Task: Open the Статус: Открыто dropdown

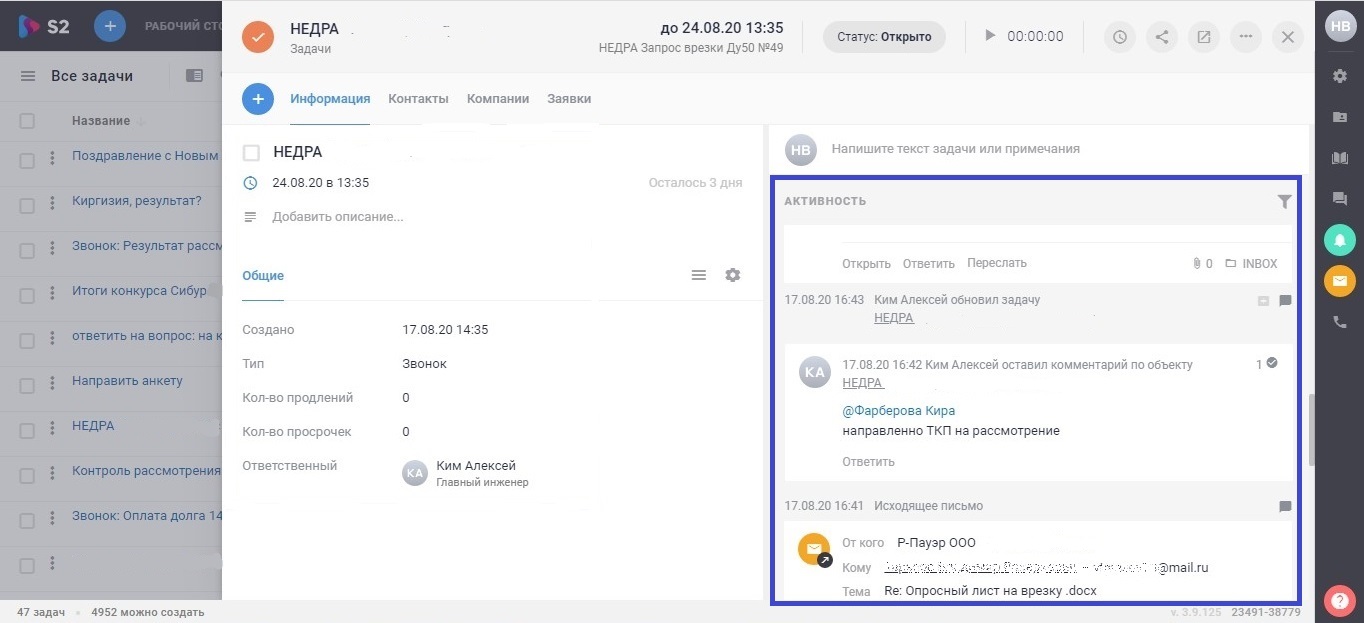Action: point(883,37)
